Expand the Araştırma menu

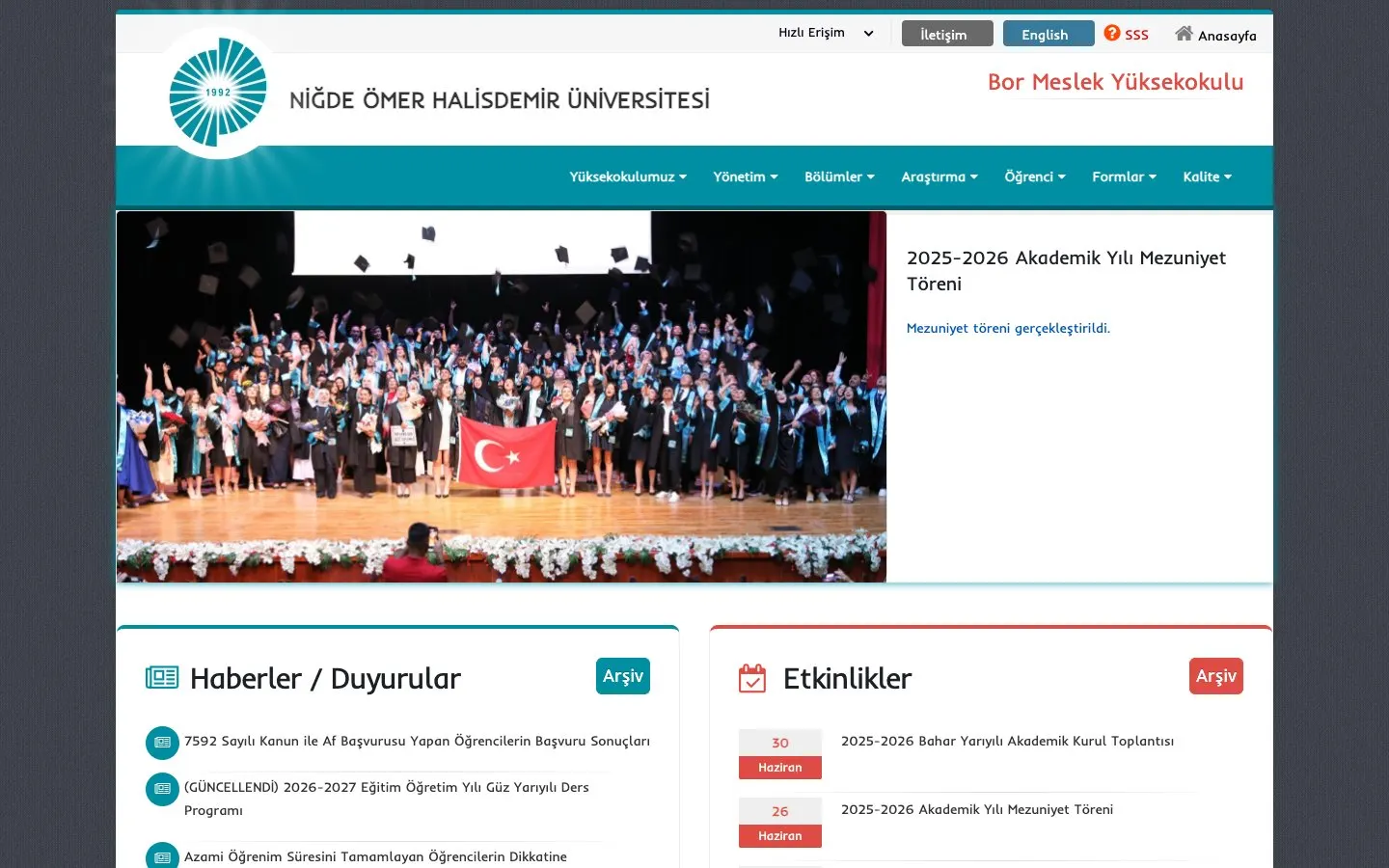[x=940, y=176]
